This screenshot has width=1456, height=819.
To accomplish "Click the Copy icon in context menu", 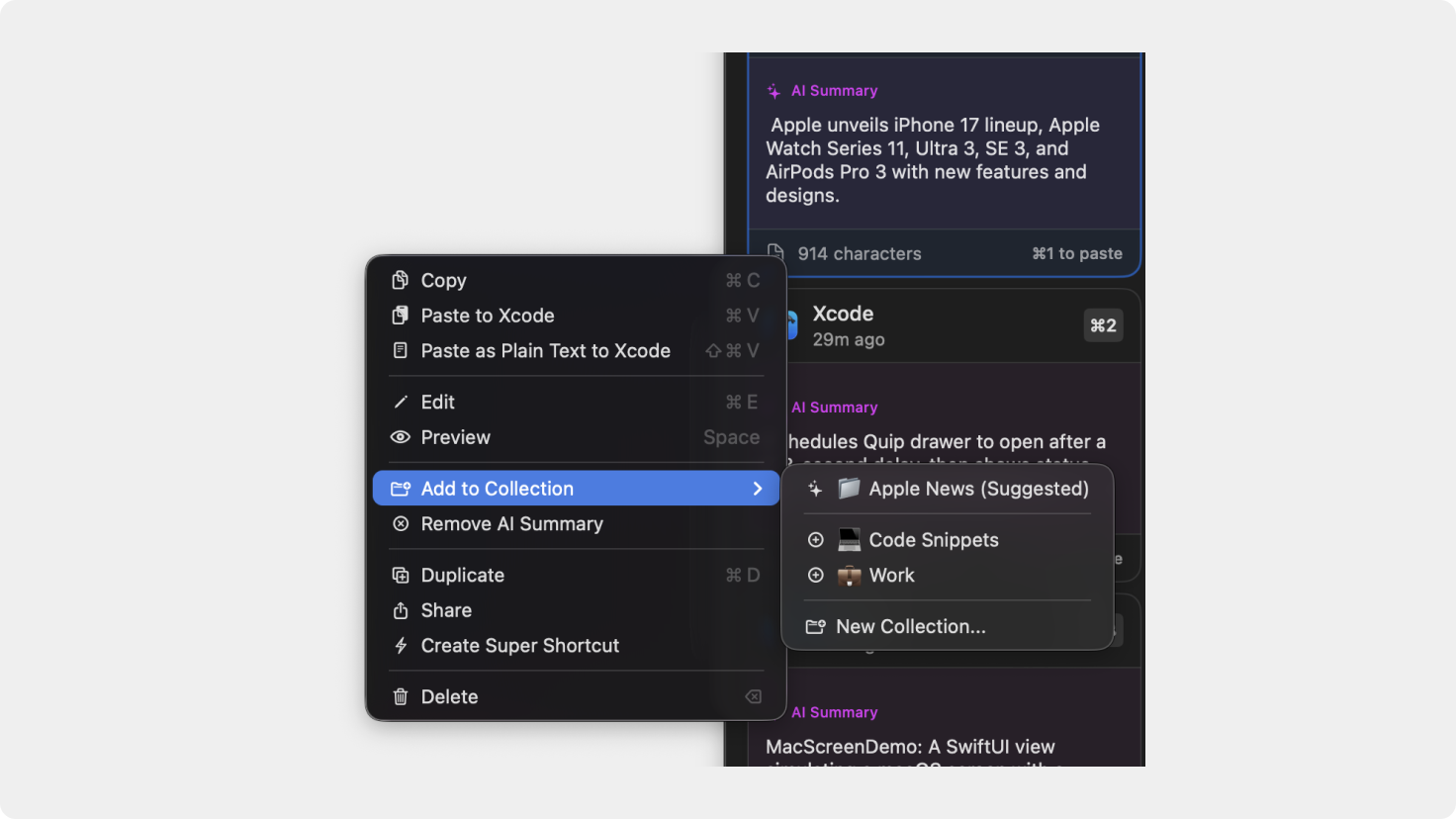I will pos(401,280).
